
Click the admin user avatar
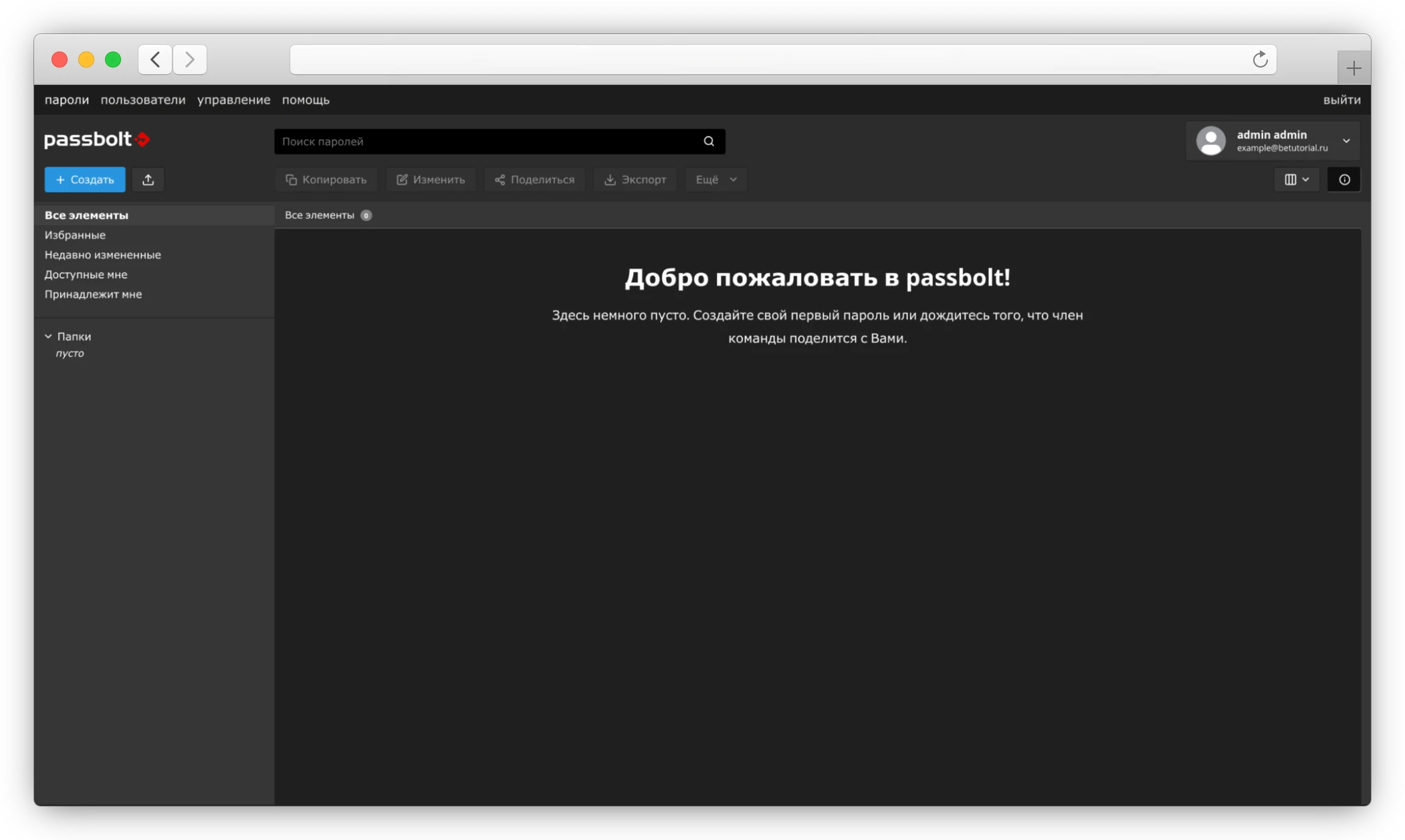tap(1210, 141)
